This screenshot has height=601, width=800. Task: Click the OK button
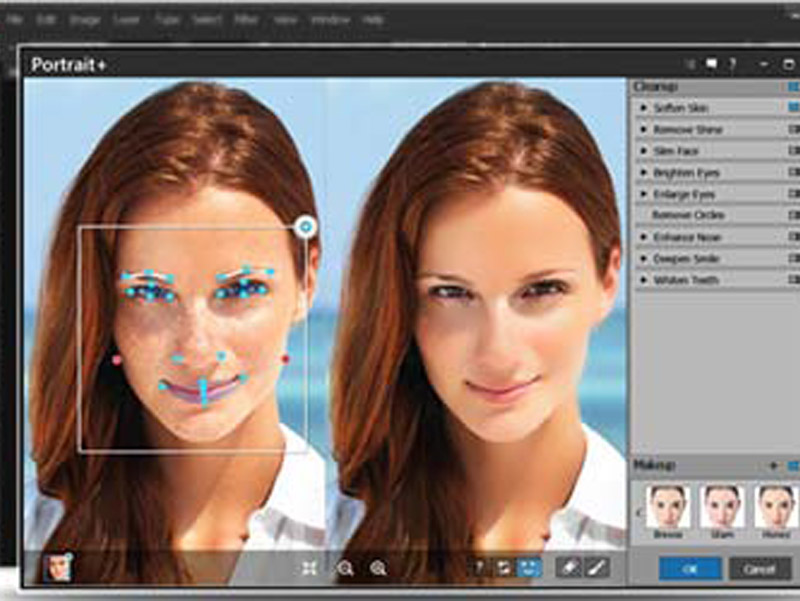(689, 569)
